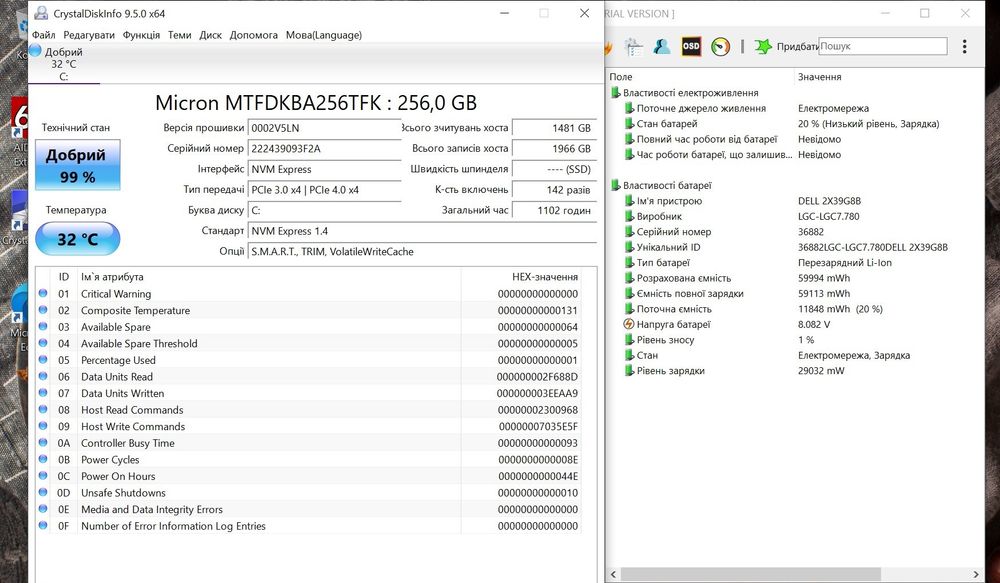Select the Розрахована ємність row
Viewport: 1000px width, 583px height.
(795, 278)
